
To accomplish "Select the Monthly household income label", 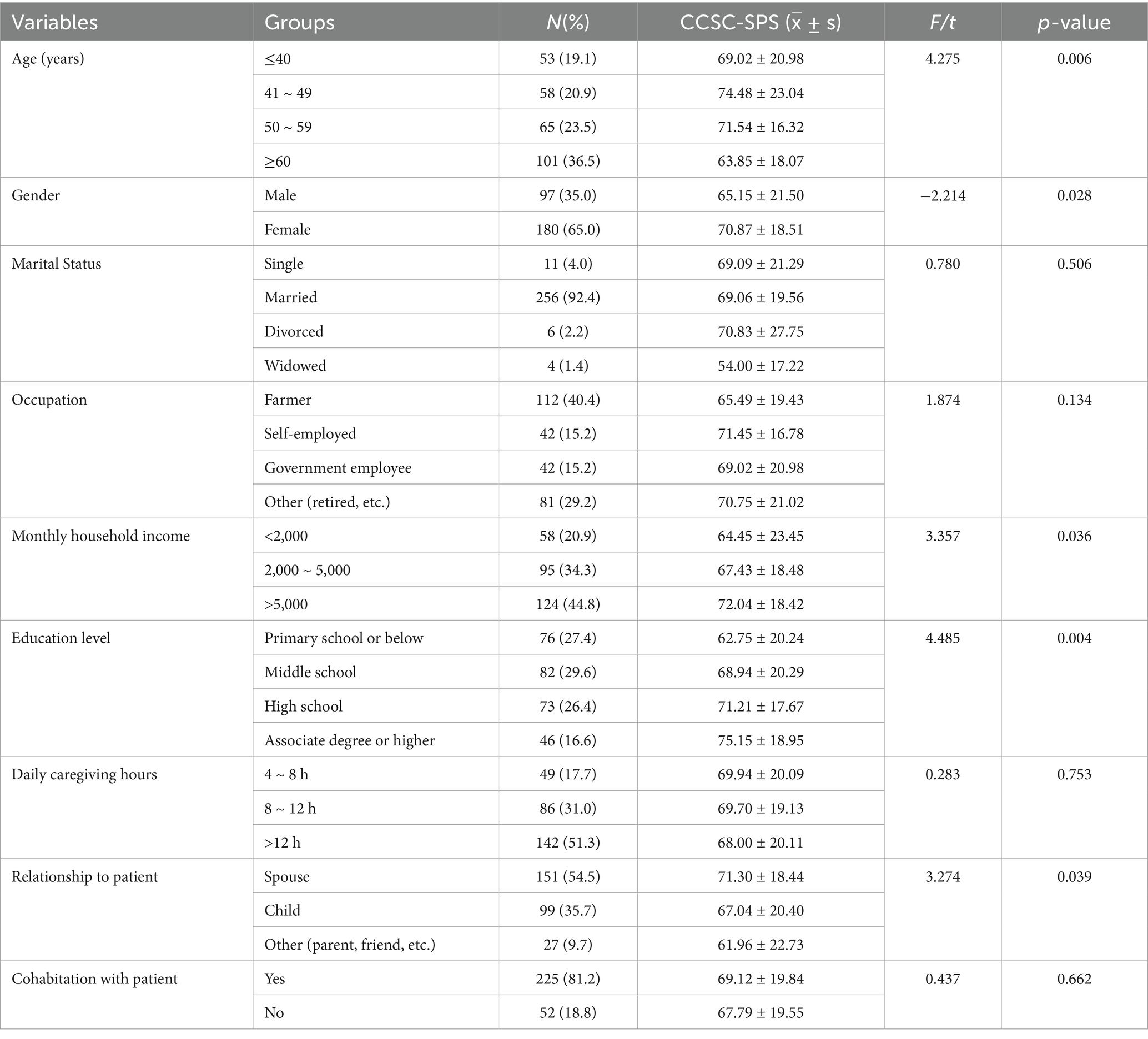I will pos(101,536).
